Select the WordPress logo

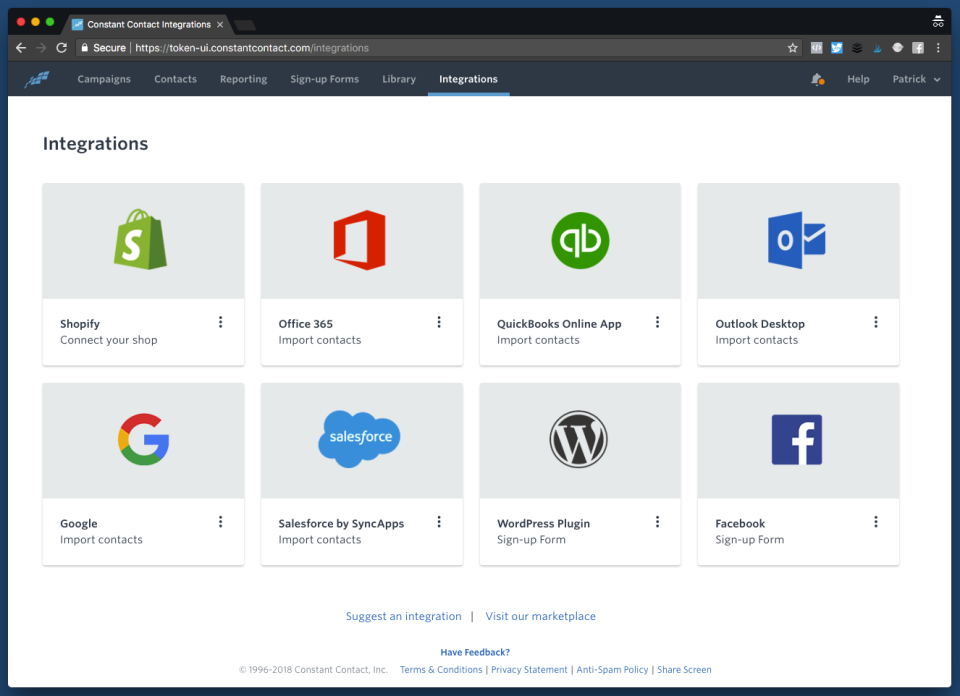click(579, 439)
